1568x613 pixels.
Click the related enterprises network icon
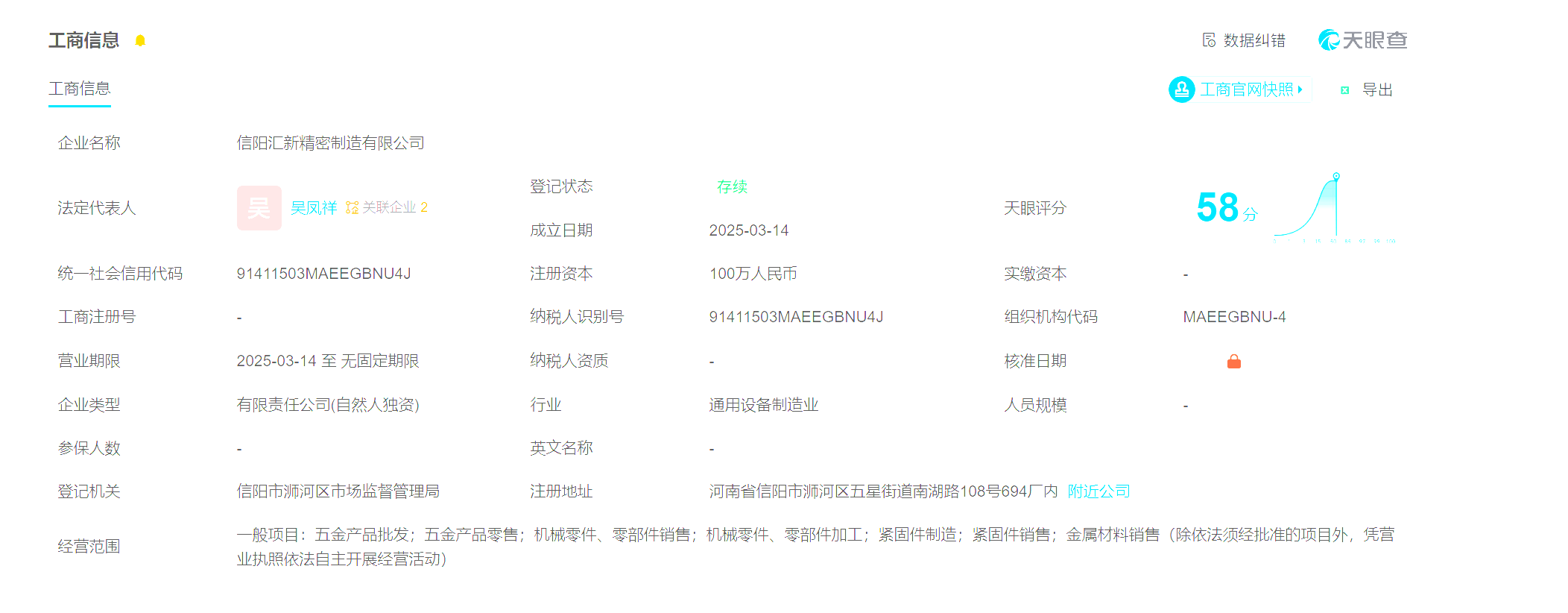point(353,207)
